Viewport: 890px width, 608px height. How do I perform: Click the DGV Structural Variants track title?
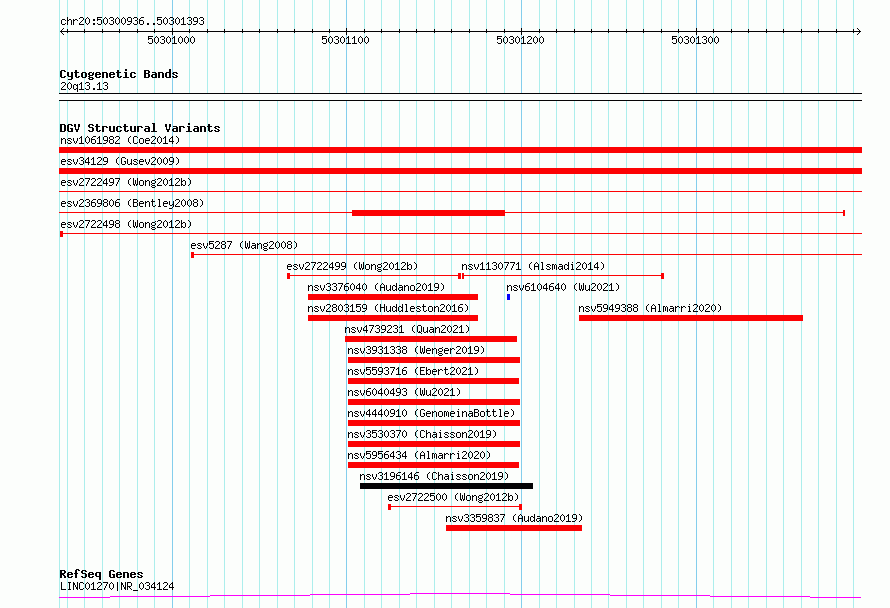pyautogui.click(x=140, y=128)
